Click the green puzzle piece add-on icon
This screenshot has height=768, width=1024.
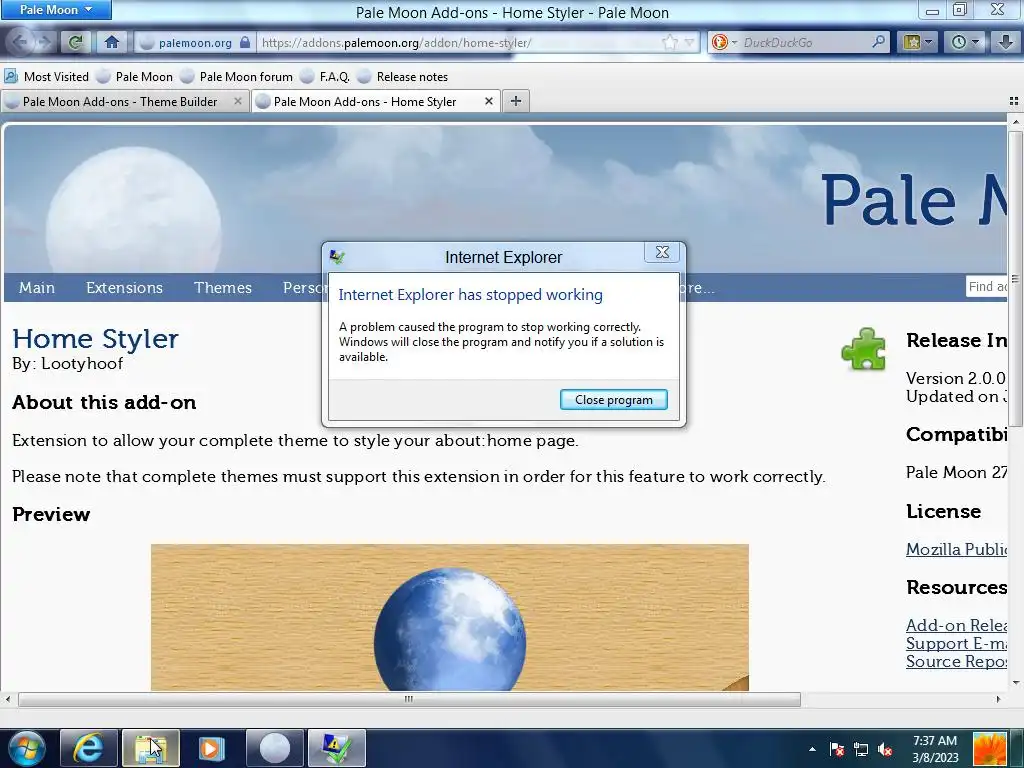tap(863, 349)
